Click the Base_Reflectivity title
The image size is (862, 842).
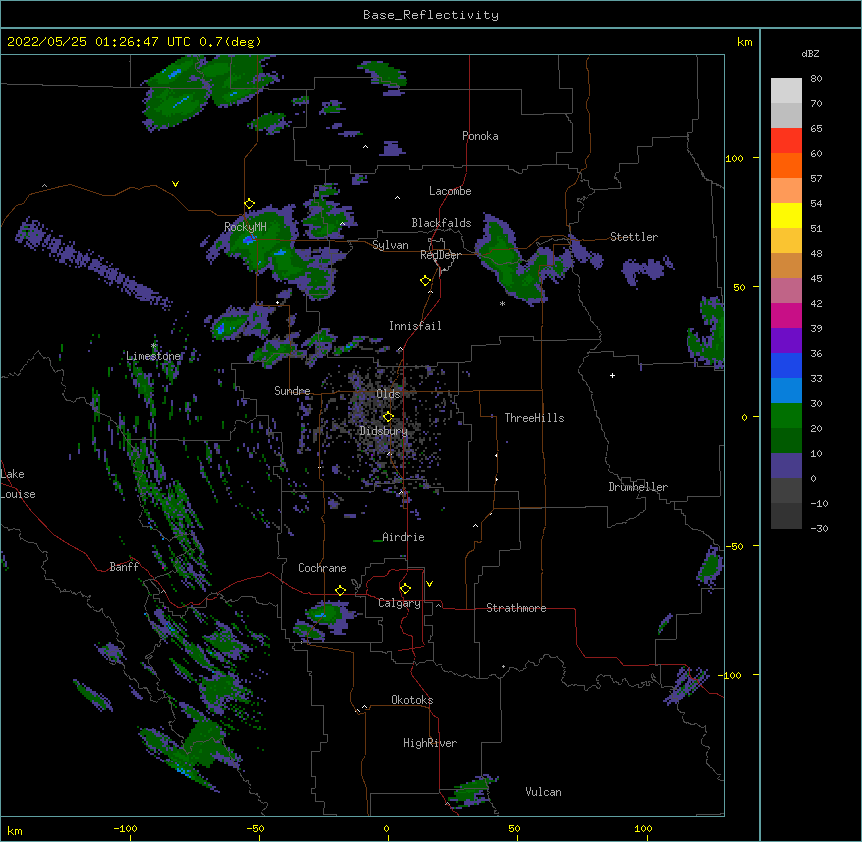click(x=431, y=15)
